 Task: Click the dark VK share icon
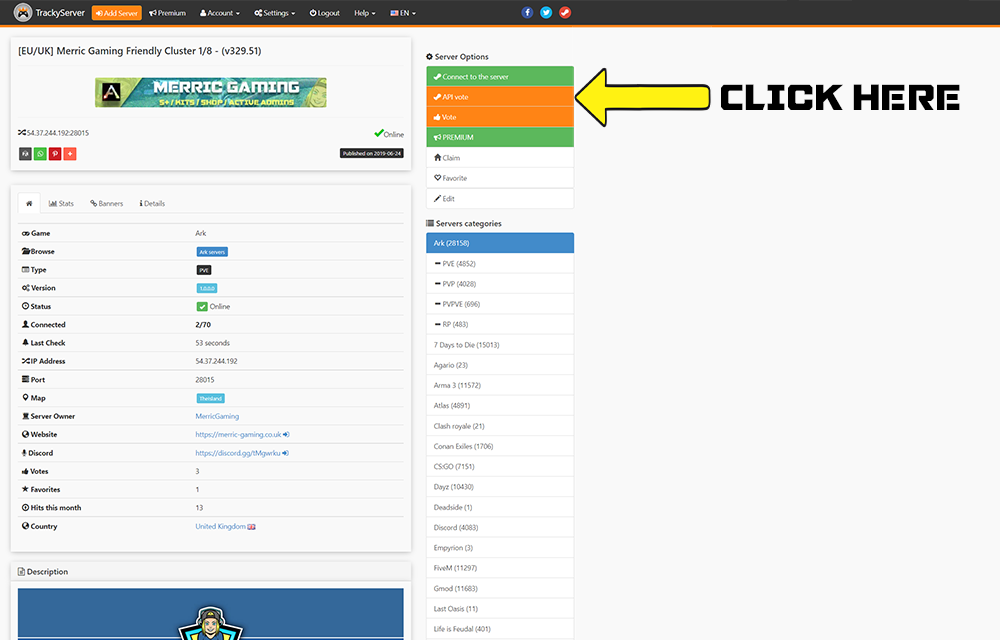[25, 154]
